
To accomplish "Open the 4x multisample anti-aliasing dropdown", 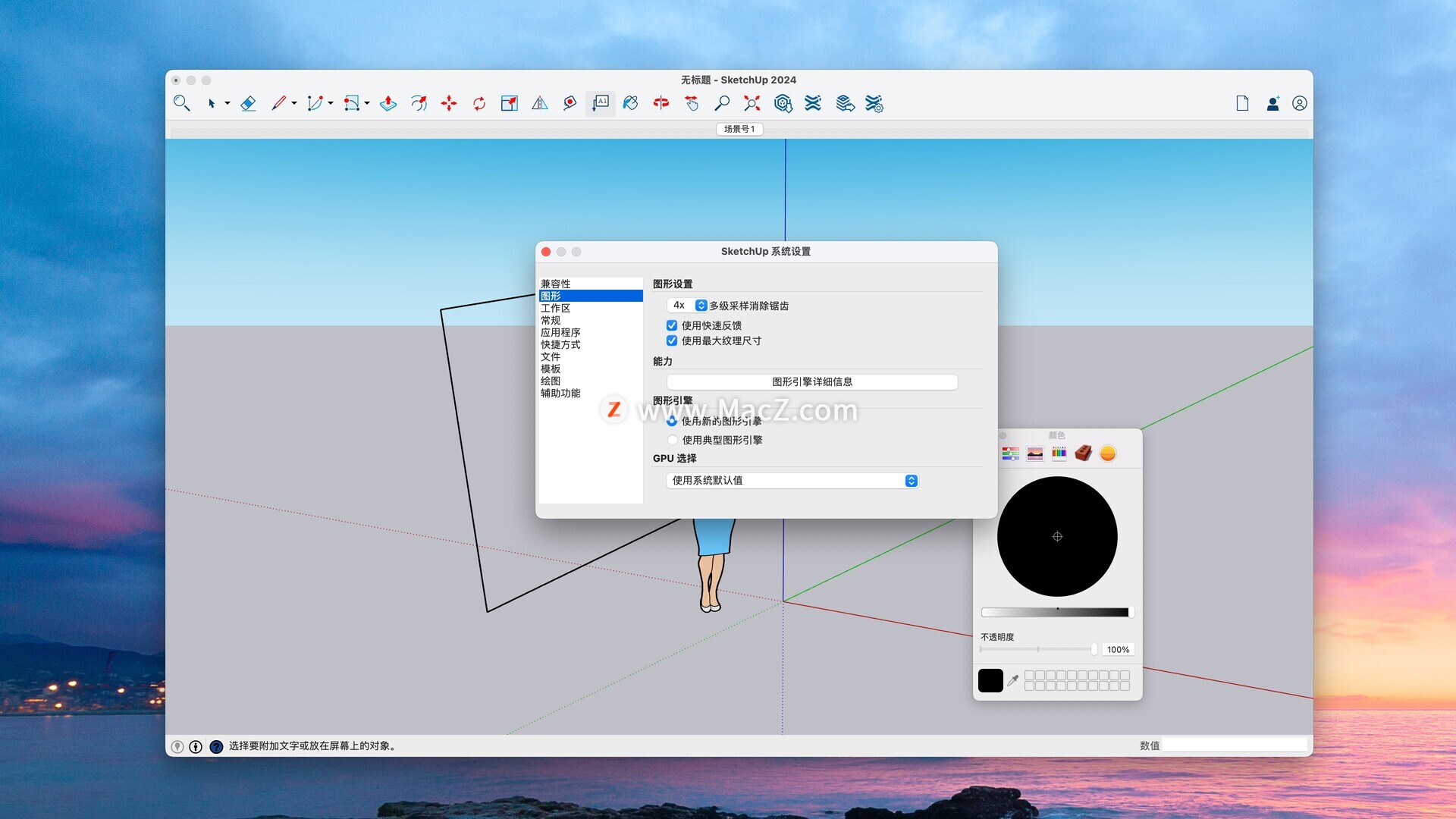I will (x=687, y=306).
